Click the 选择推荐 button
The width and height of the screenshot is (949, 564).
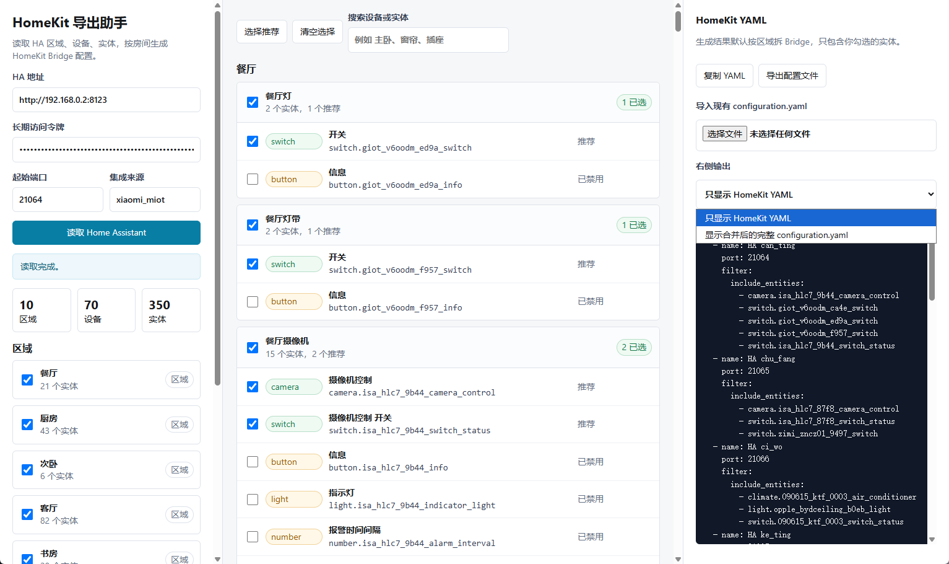(x=261, y=31)
